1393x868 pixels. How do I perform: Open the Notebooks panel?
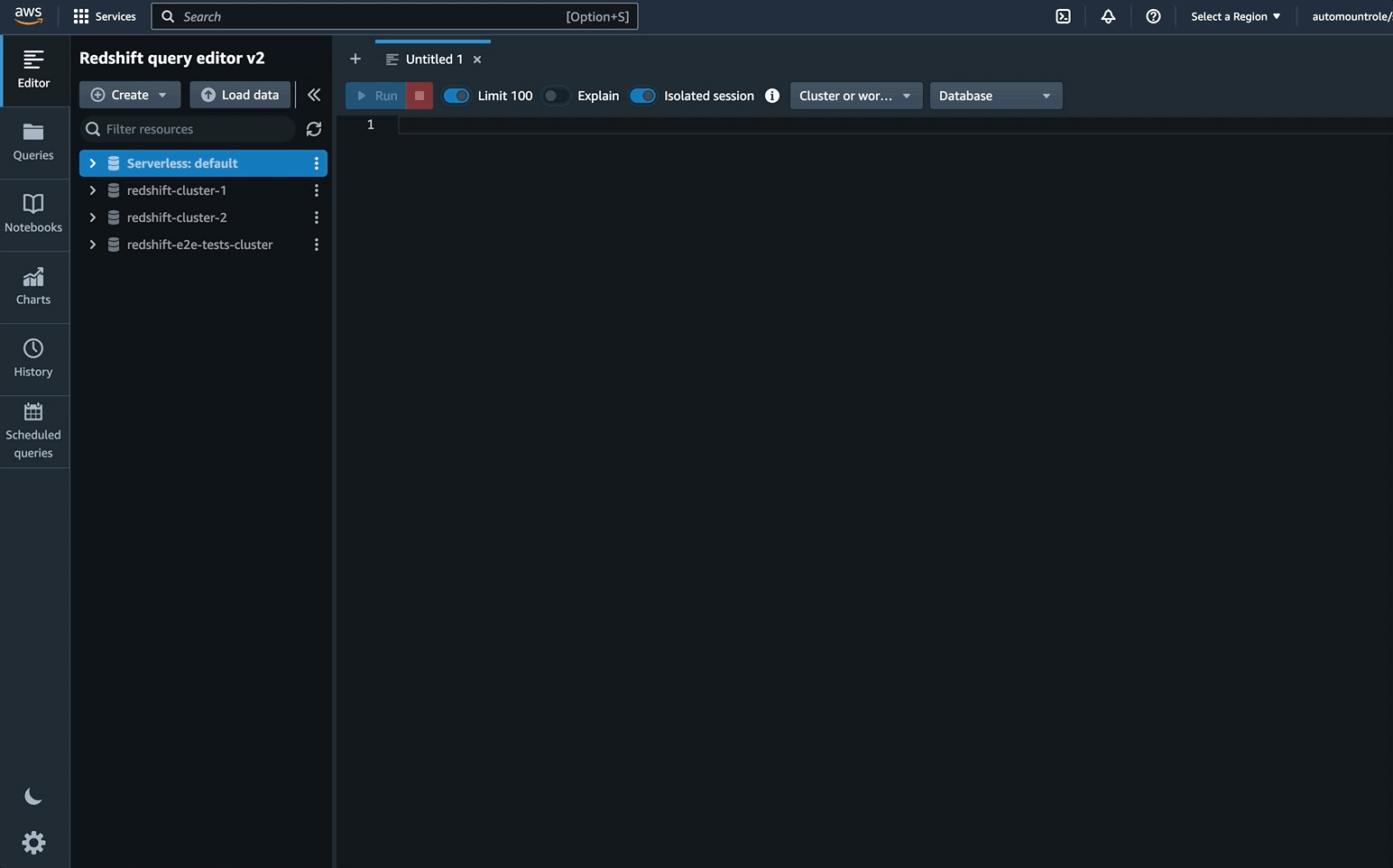[34, 215]
